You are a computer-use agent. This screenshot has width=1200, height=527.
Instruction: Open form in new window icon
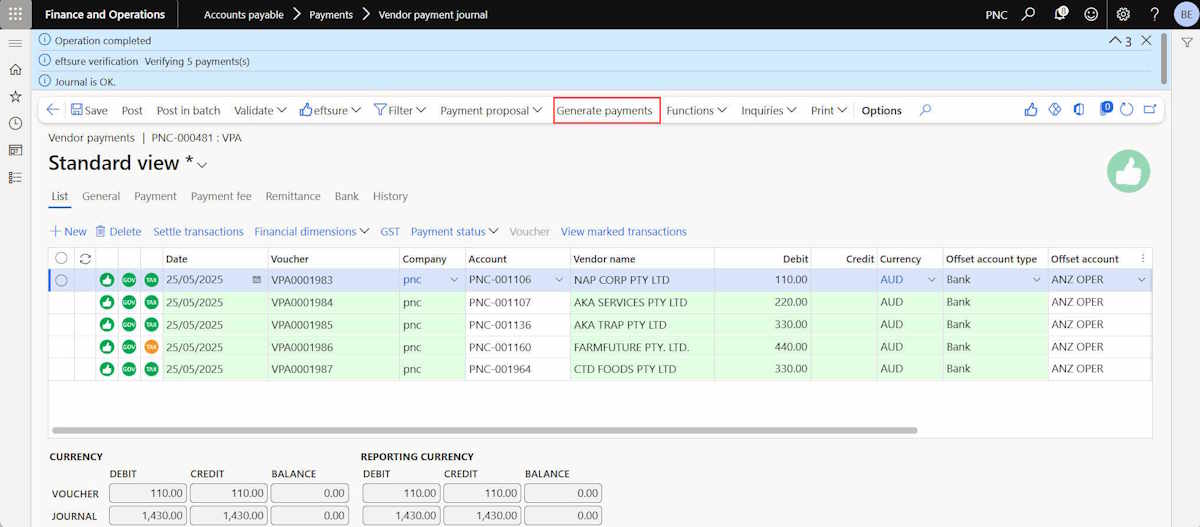(1150, 110)
